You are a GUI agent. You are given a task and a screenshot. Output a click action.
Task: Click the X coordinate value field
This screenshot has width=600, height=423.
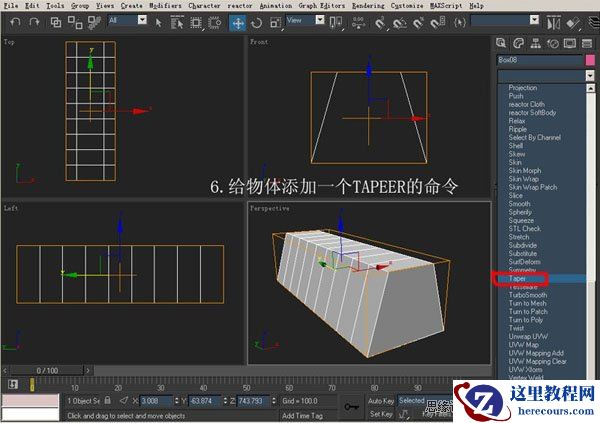click(x=156, y=401)
